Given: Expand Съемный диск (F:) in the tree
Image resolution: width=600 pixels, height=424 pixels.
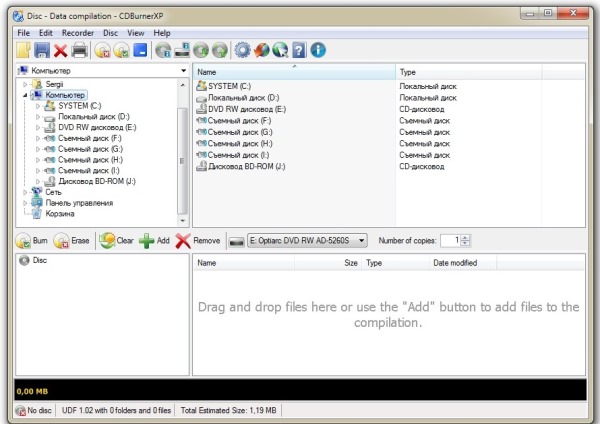Looking at the screenshot, I should 38,138.
